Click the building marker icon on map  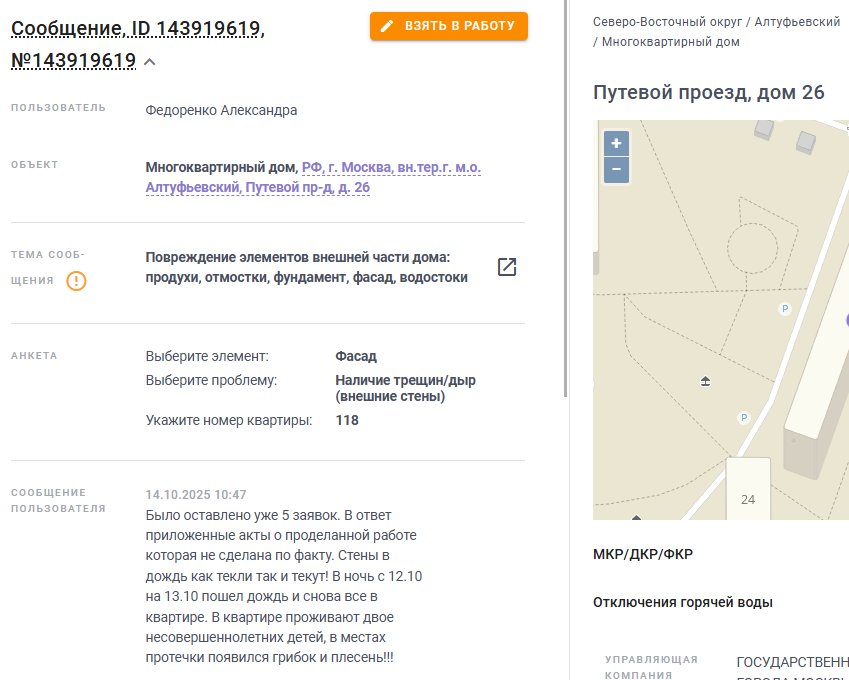(x=705, y=381)
